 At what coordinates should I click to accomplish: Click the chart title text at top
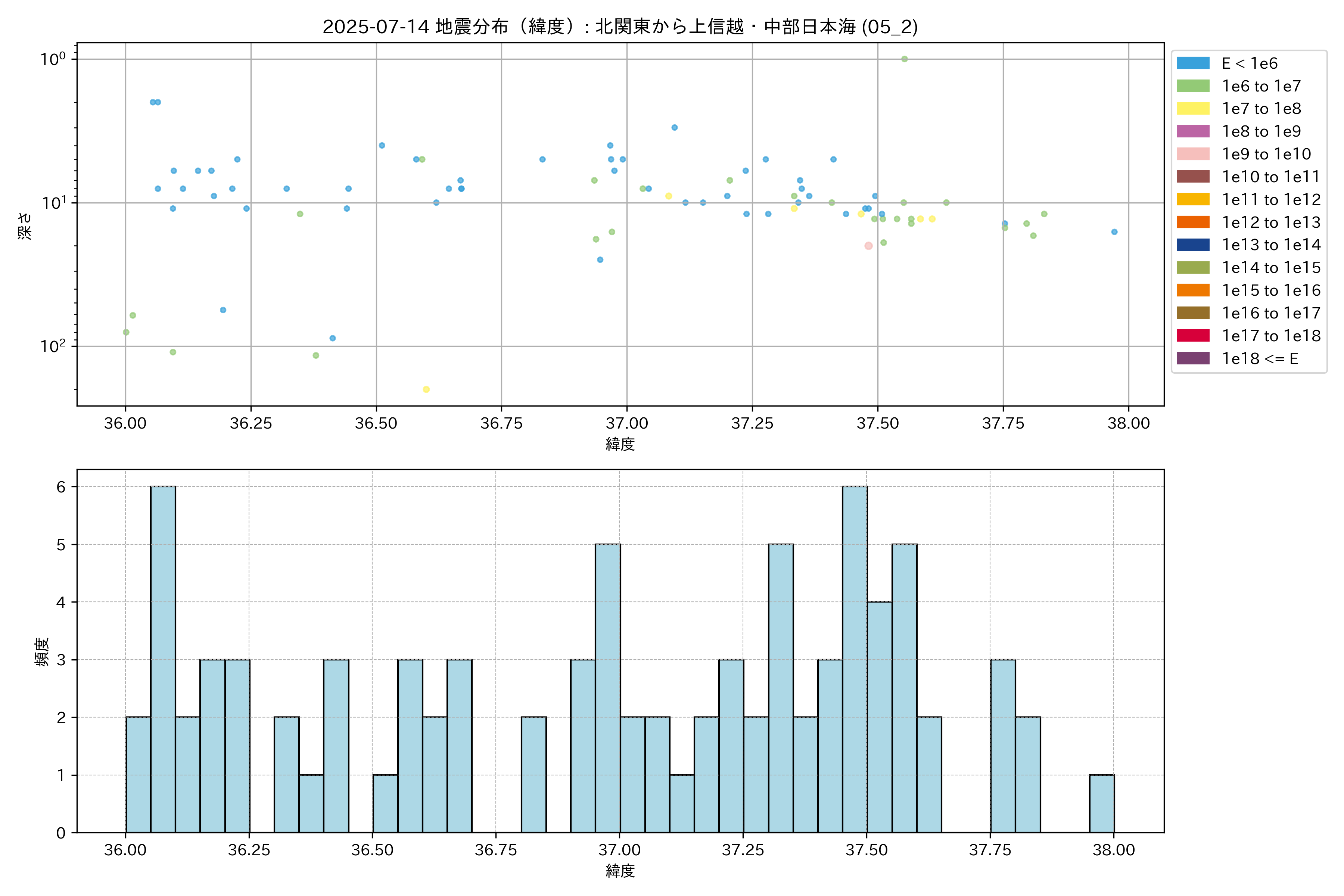620,27
